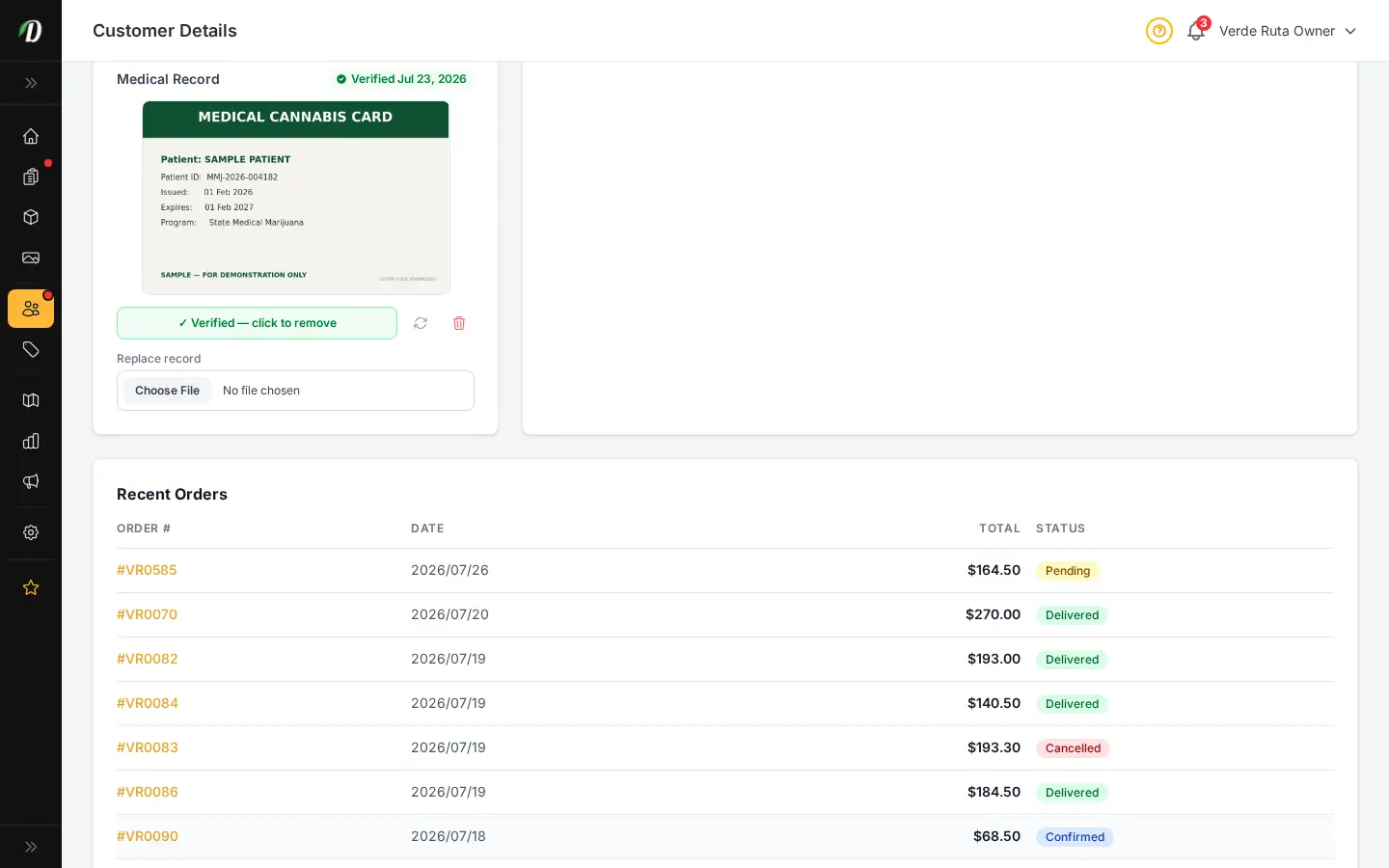
Task: Open the Orders clipboard sidebar icon
Action: click(31, 176)
